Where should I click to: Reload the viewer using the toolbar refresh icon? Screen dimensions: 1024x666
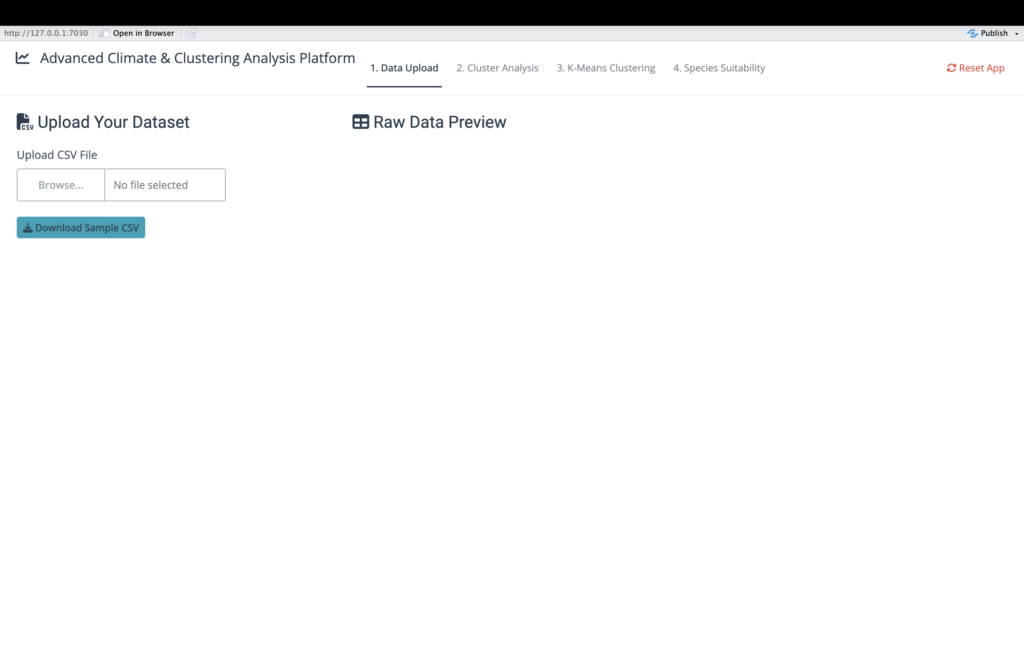[x=191, y=33]
